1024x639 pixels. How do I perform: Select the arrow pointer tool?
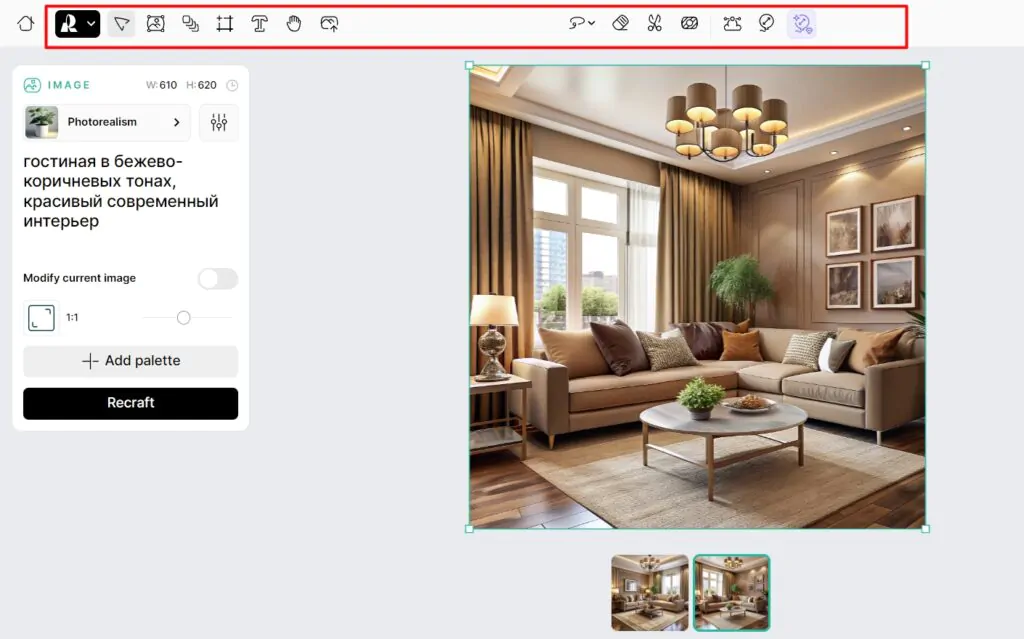tap(121, 24)
